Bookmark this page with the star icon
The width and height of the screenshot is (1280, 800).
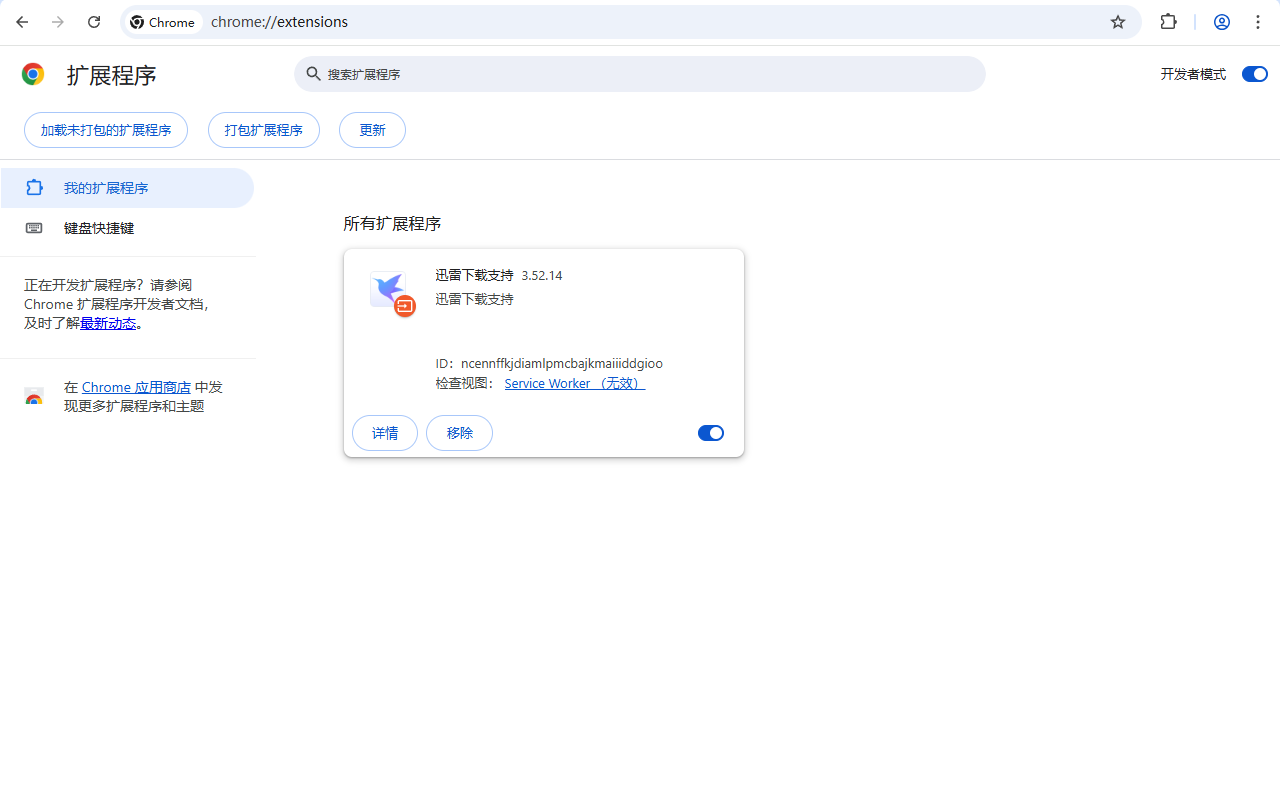pyautogui.click(x=1118, y=22)
